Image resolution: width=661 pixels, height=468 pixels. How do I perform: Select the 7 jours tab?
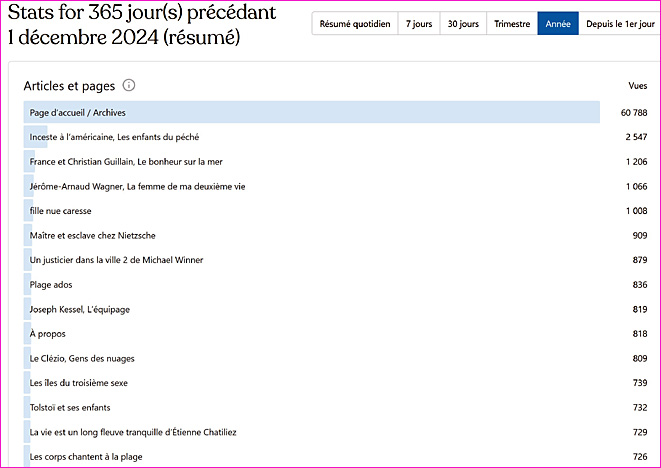[x=417, y=24]
